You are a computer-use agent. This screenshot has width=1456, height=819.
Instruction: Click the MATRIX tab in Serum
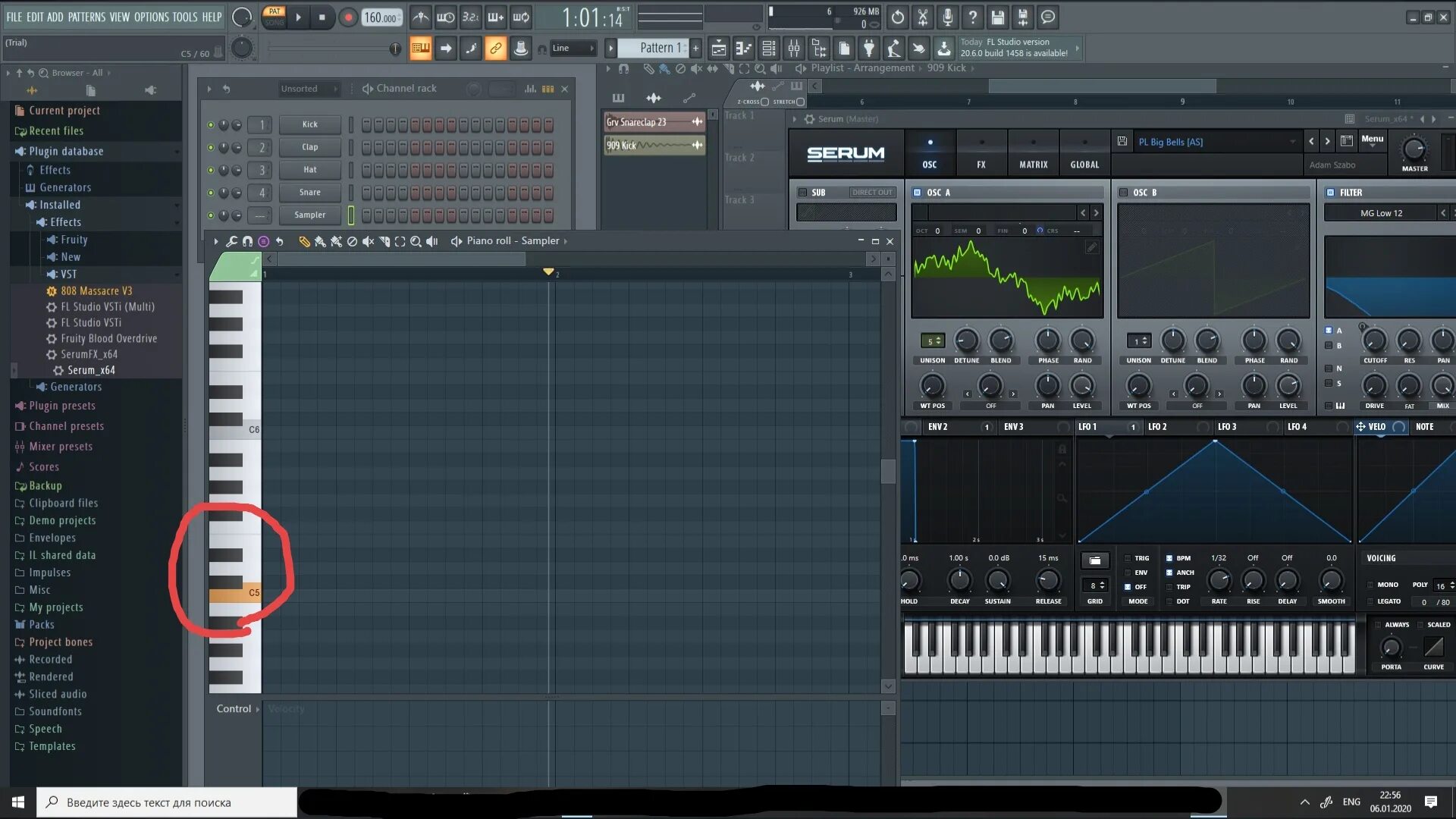pos(1033,164)
